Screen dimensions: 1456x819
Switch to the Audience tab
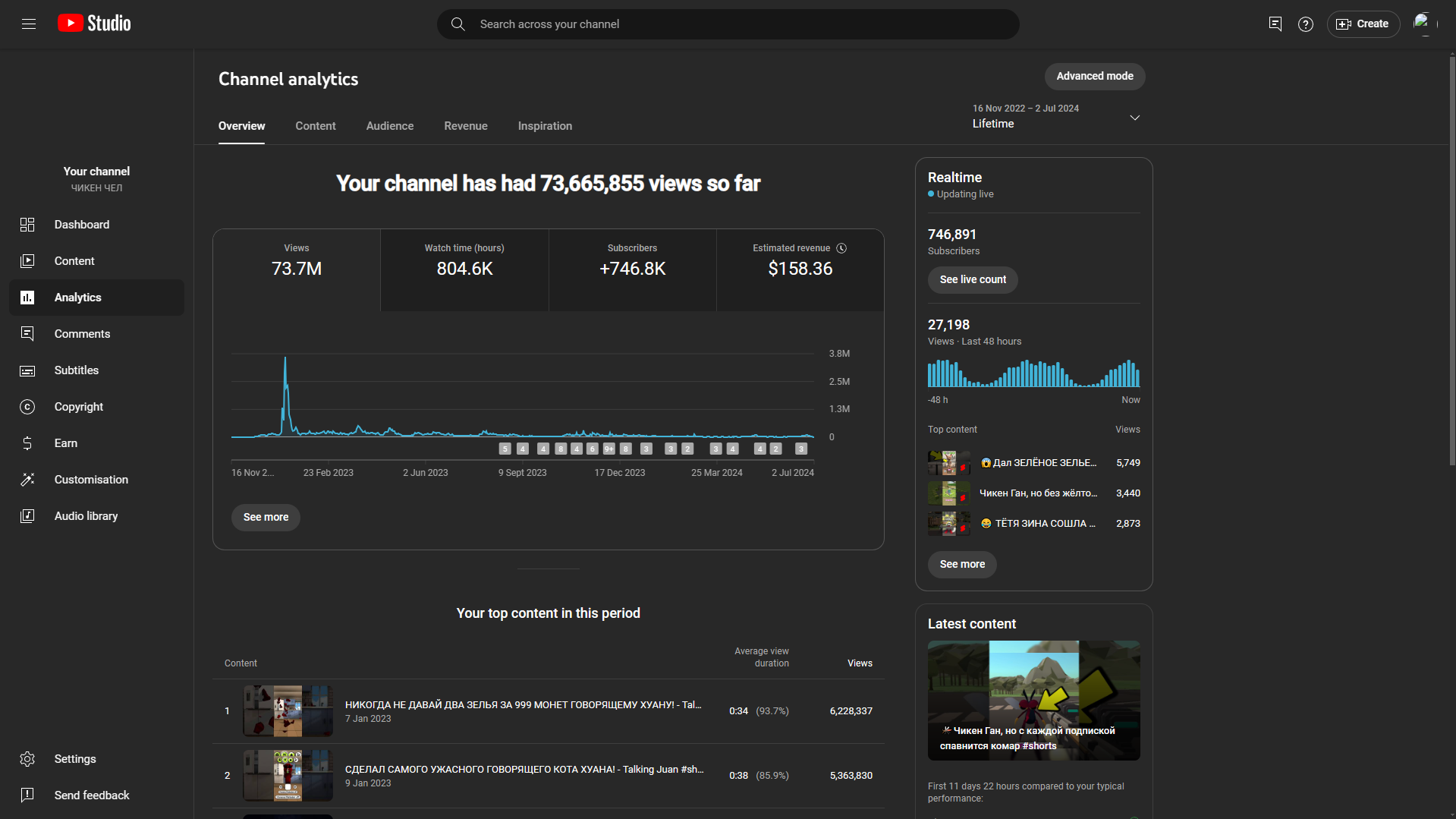(x=389, y=126)
